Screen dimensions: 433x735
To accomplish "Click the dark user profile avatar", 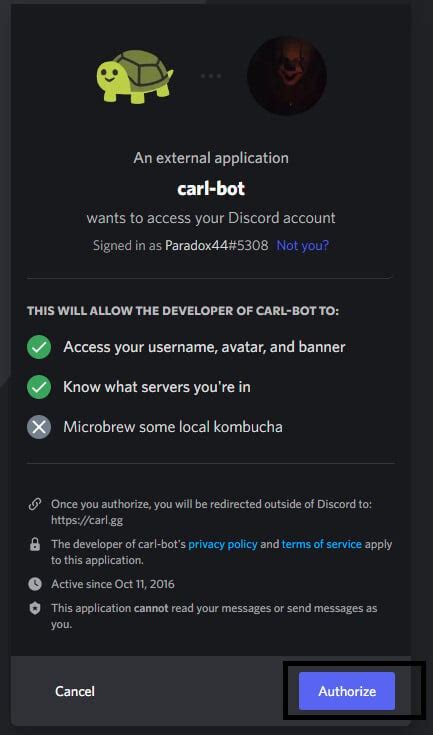I will click(x=287, y=75).
